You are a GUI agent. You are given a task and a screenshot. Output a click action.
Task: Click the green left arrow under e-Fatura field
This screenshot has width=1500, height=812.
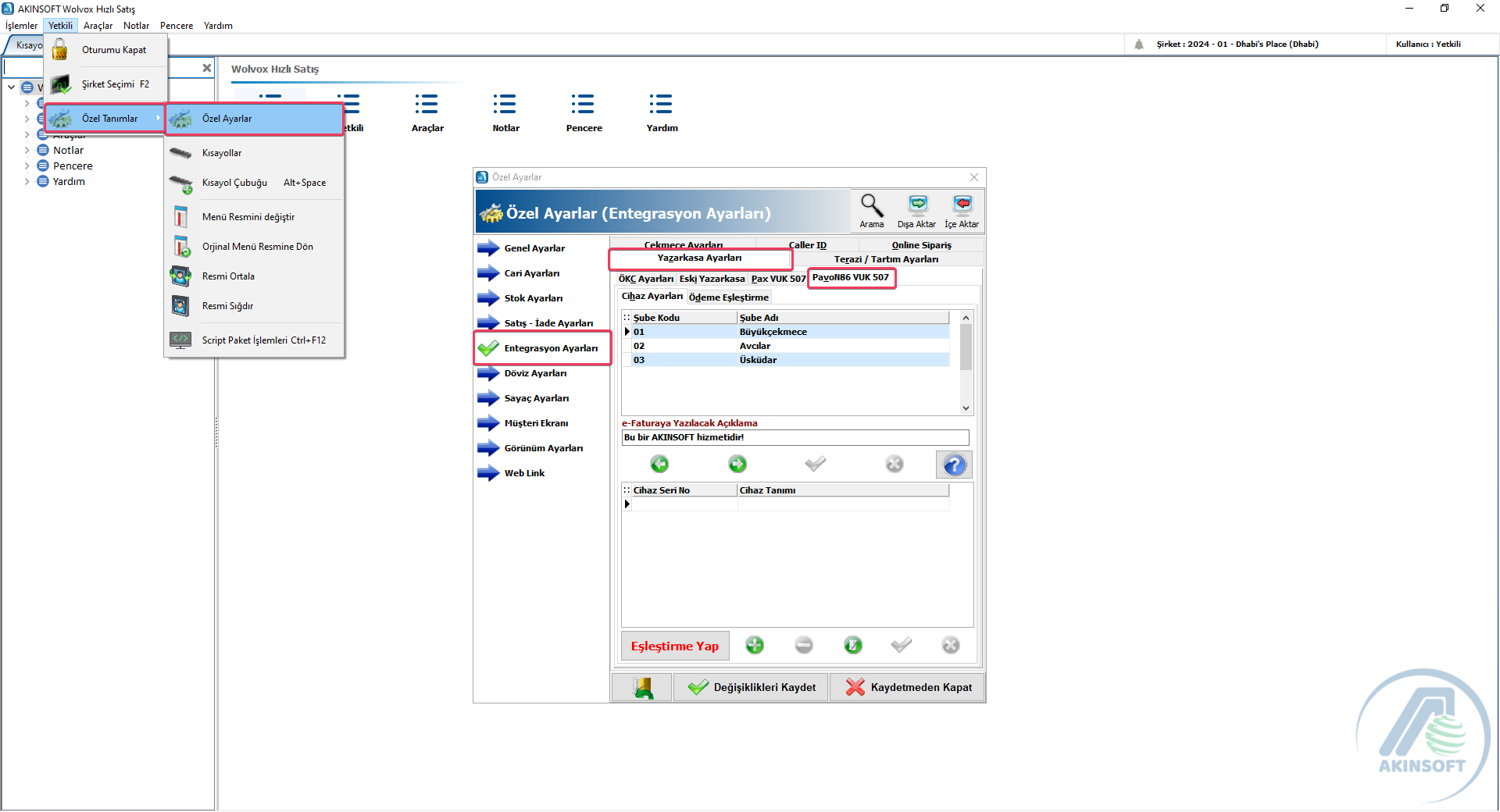click(x=659, y=464)
